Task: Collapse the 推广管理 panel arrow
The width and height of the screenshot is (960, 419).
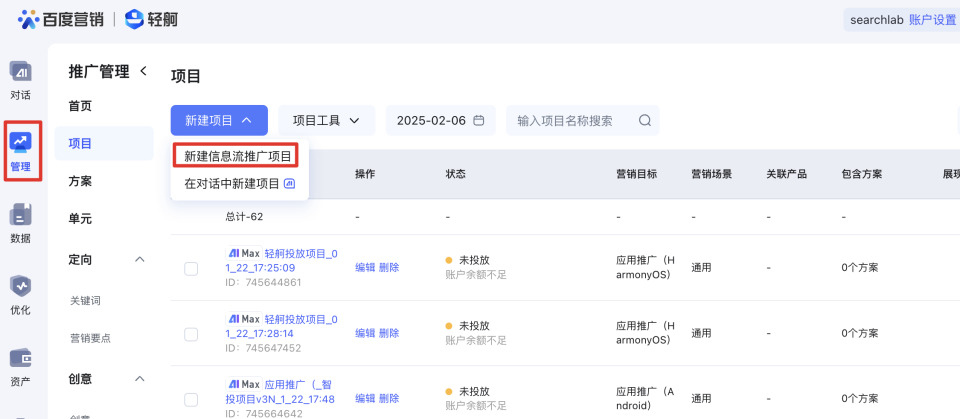Action: [143, 71]
